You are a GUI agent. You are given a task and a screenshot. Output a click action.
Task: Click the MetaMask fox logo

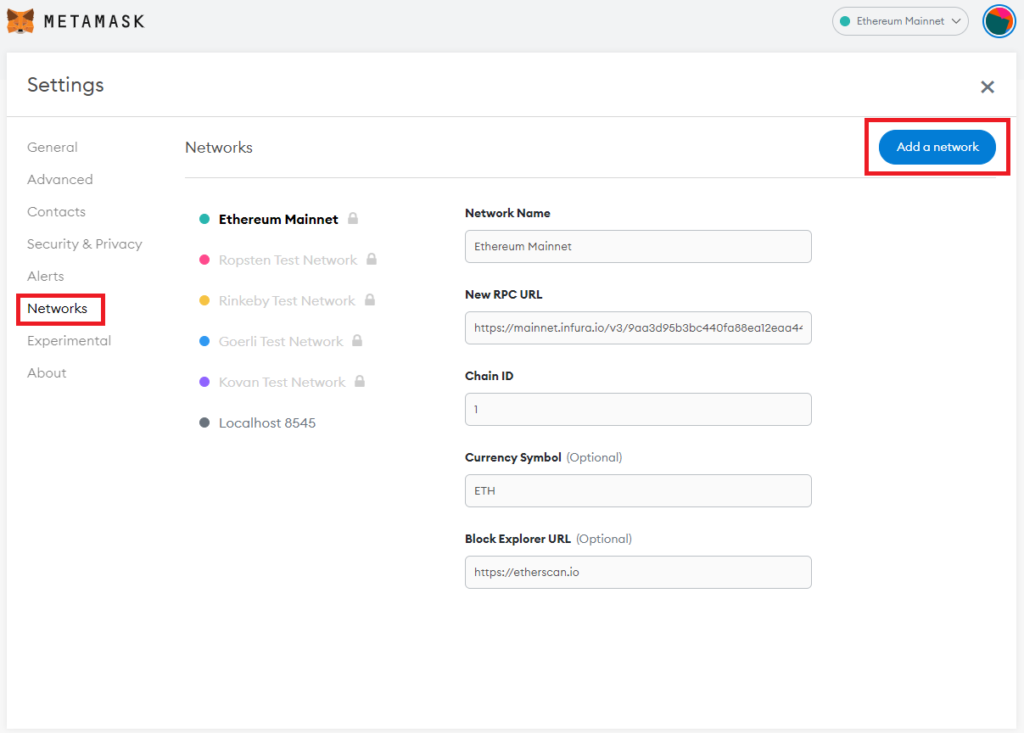tap(20, 21)
